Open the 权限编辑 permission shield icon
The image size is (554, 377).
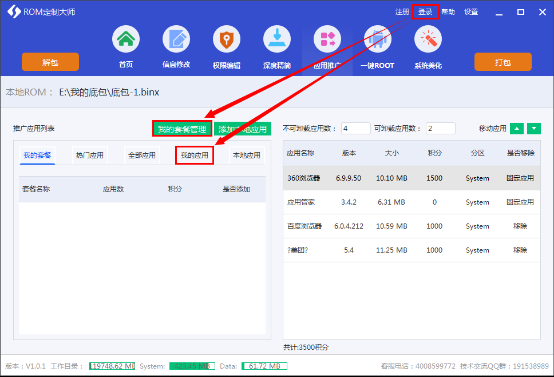226,39
